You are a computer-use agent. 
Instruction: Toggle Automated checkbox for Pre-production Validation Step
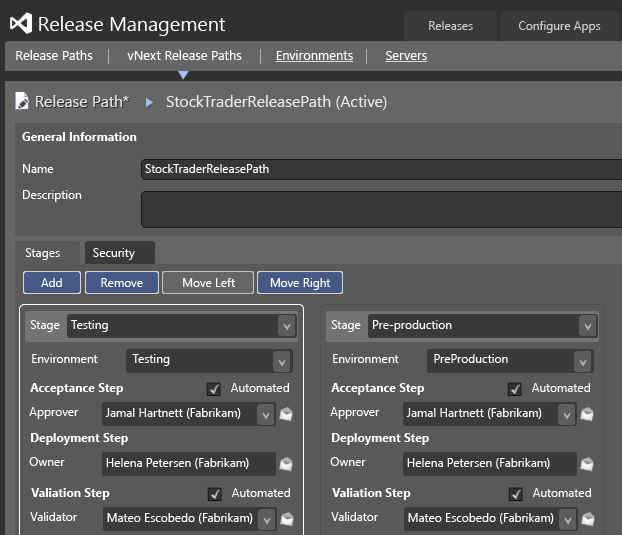click(x=516, y=494)
